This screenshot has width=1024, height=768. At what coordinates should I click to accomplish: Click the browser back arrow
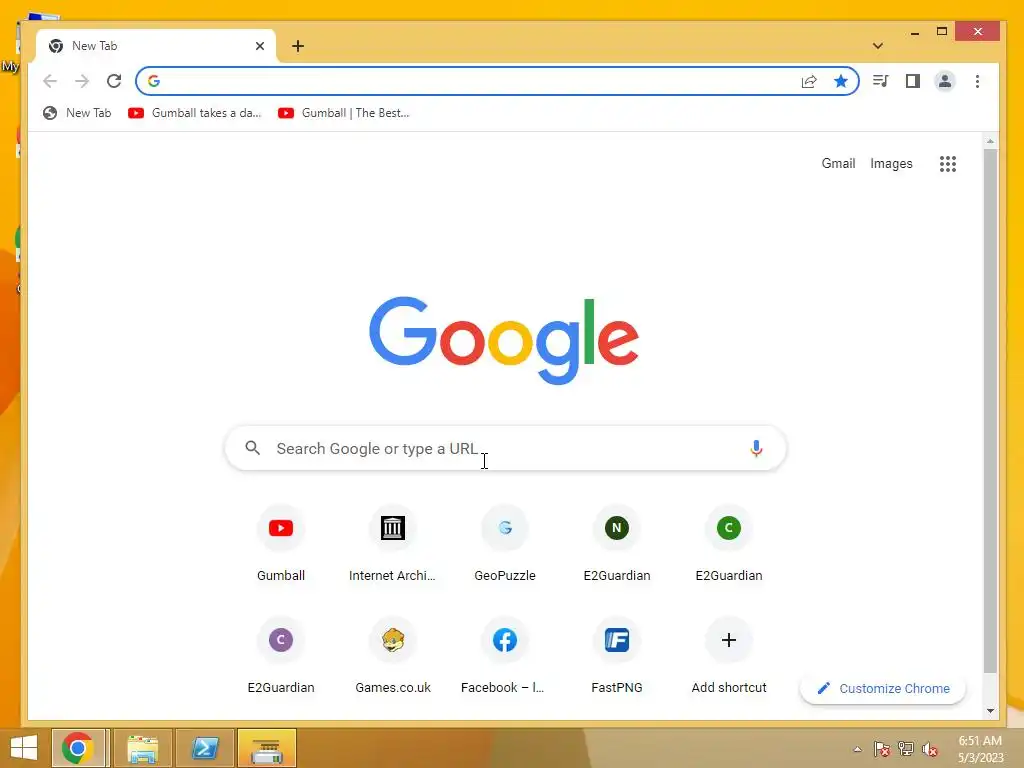pos(50,81)
